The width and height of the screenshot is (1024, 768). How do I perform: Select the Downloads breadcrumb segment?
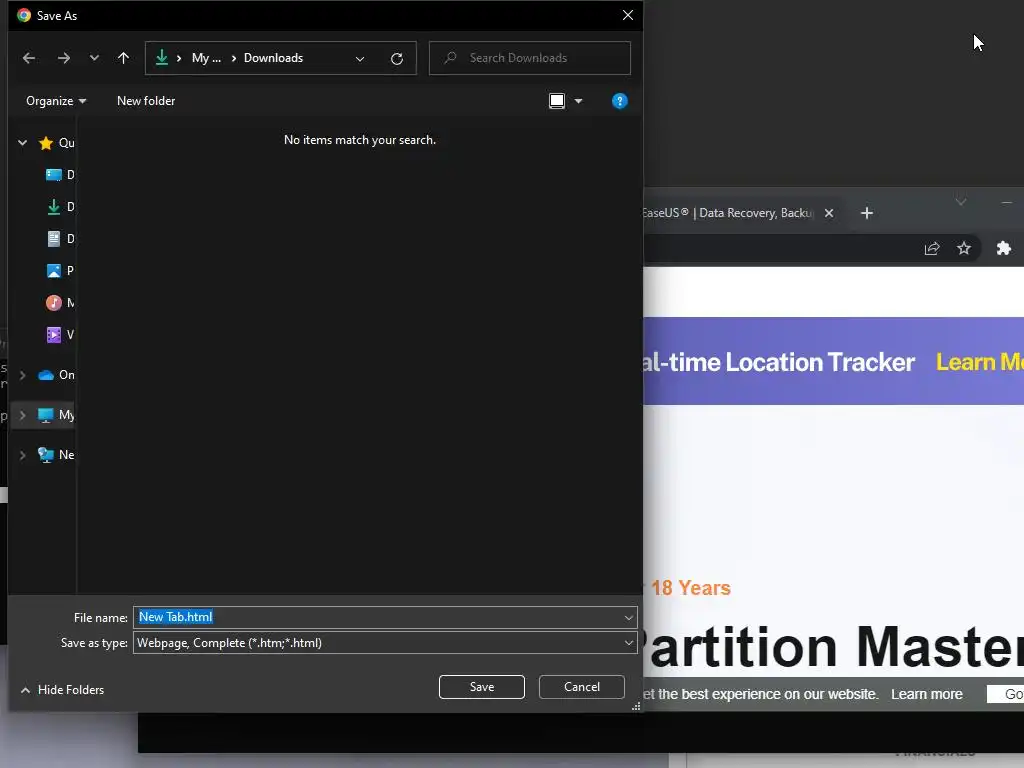click(274, 58)
